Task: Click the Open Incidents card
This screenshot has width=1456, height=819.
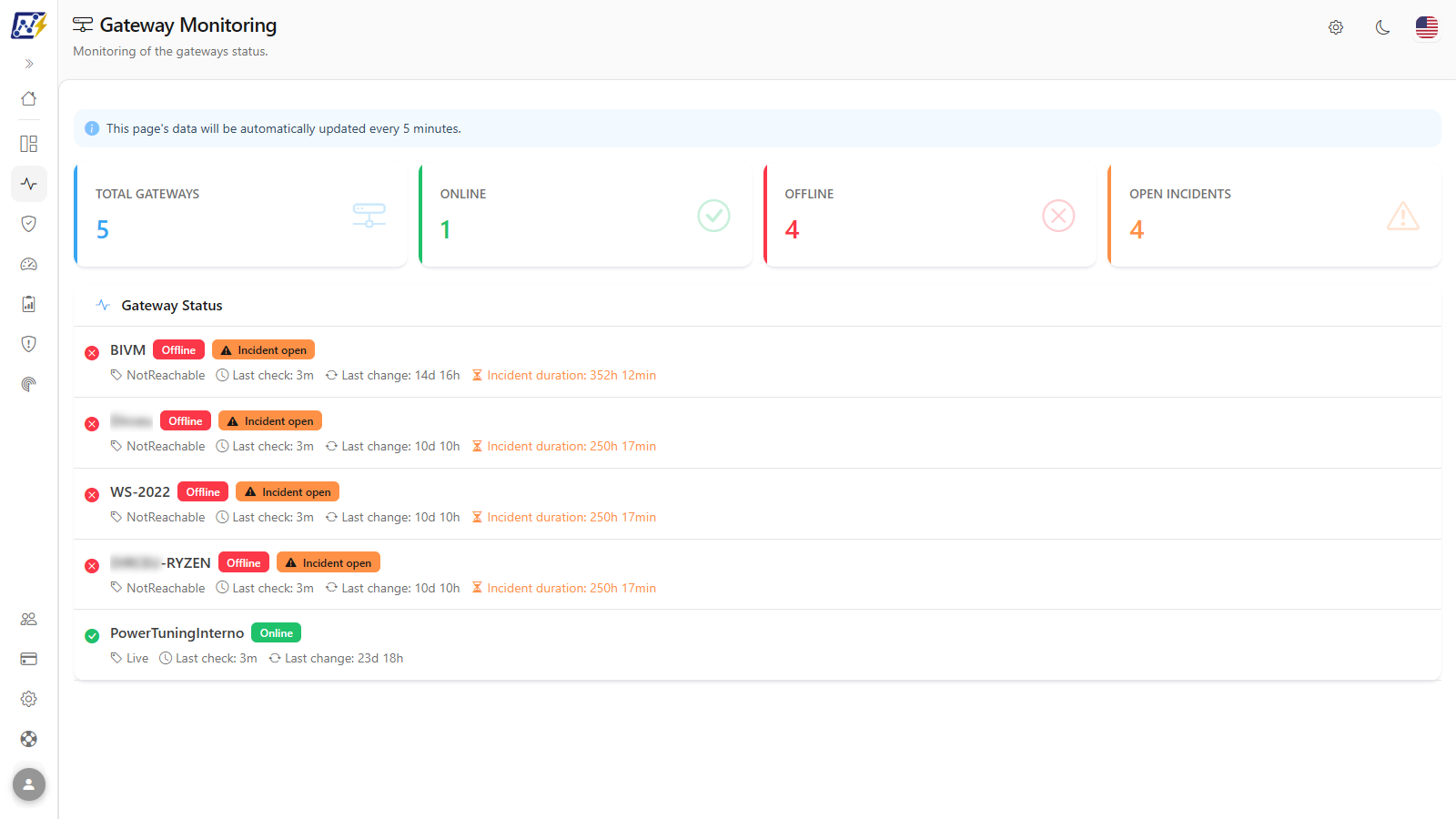Action: click(1275, 216)
